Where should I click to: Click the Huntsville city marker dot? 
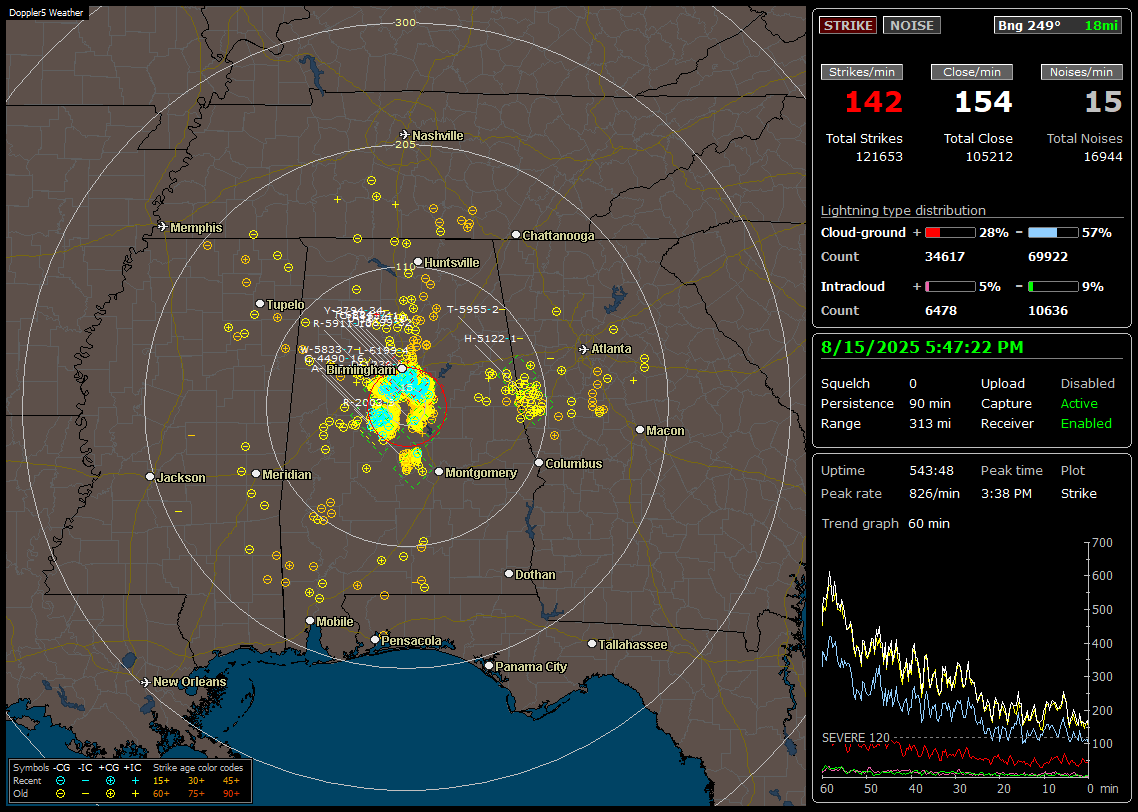[x=418, y=263]
